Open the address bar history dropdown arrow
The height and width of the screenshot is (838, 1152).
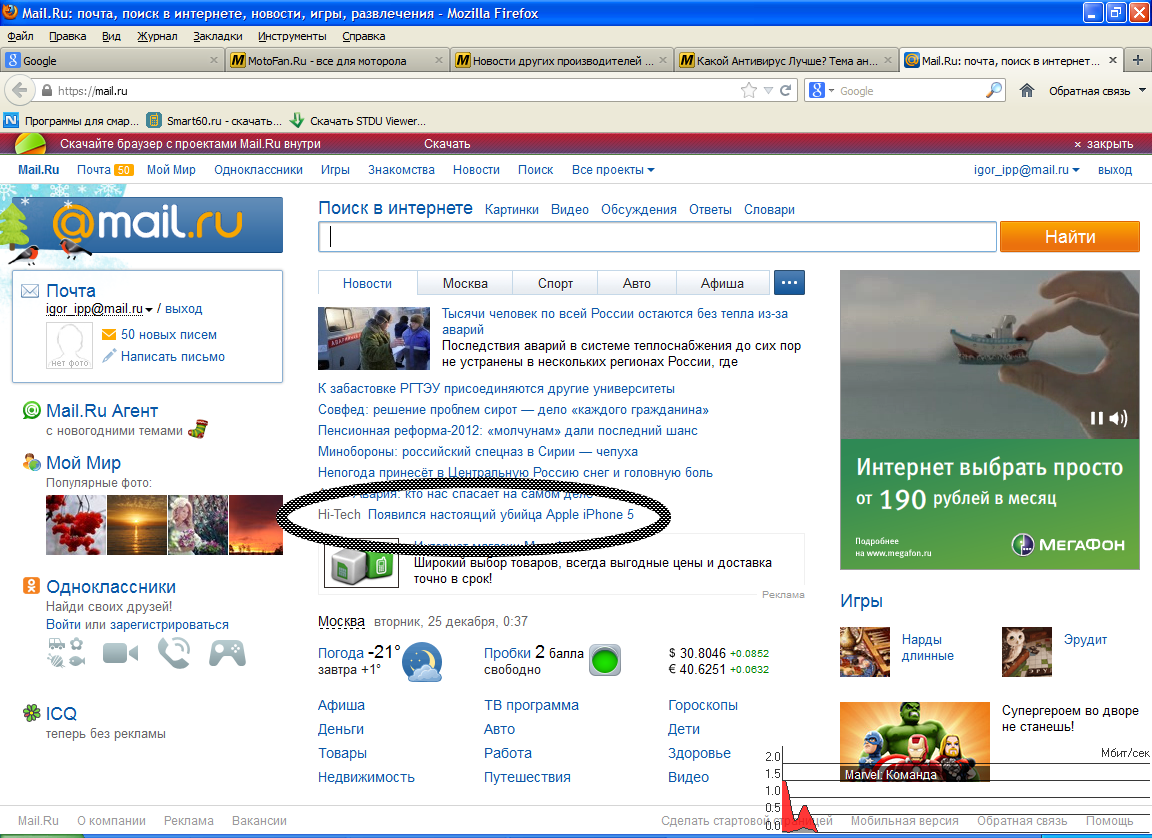(x=768, y=90)
